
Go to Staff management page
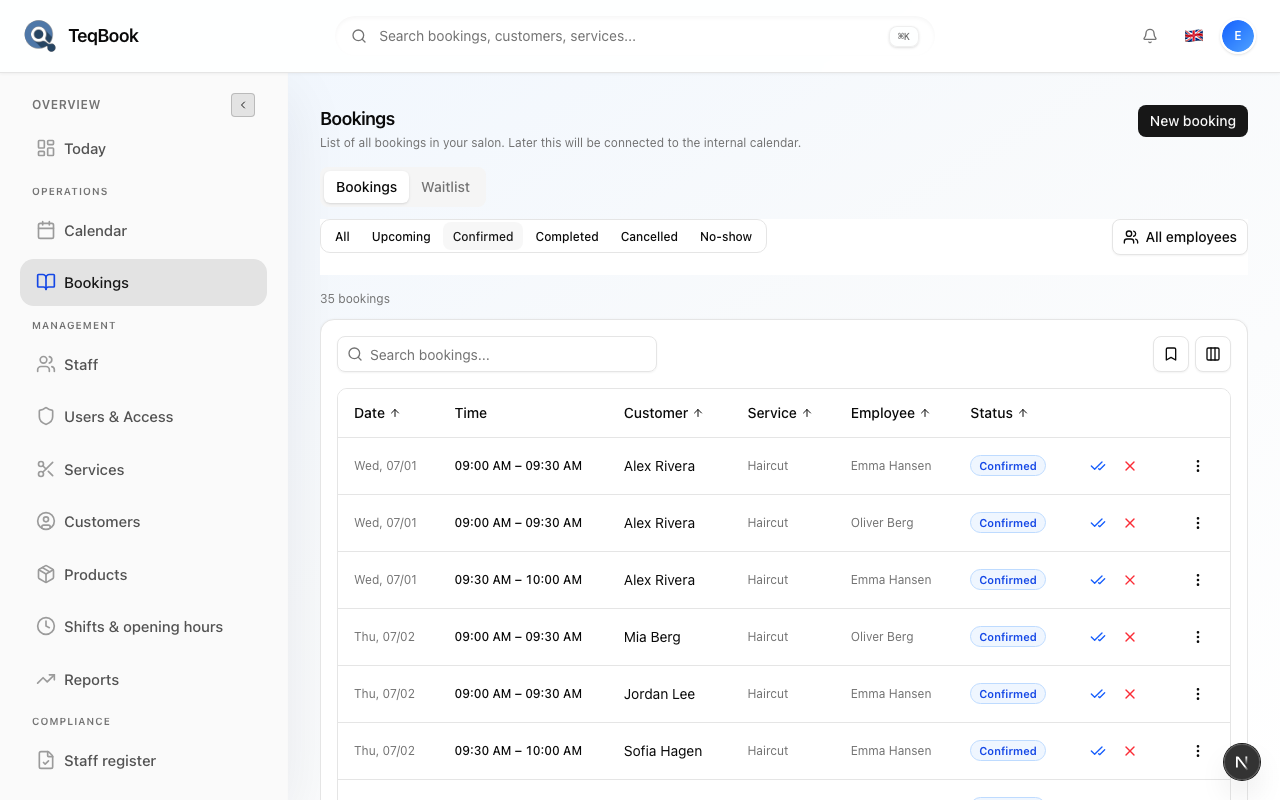tap(143, 365)
